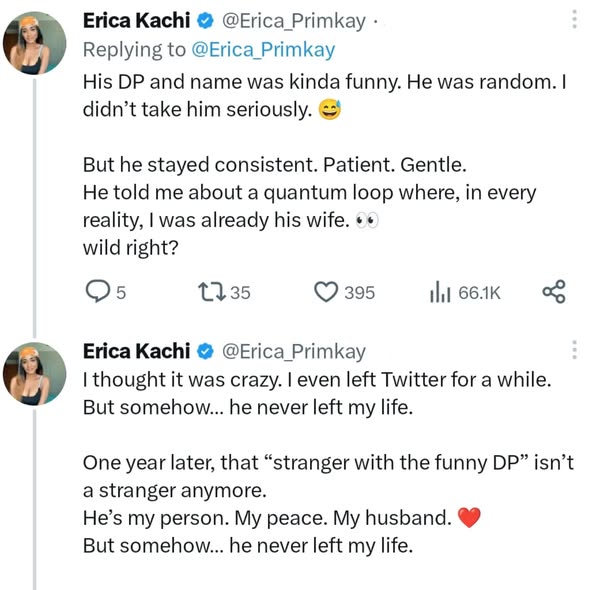Like the tweet using the heart icon
The image size is (600, 590).
326,292
